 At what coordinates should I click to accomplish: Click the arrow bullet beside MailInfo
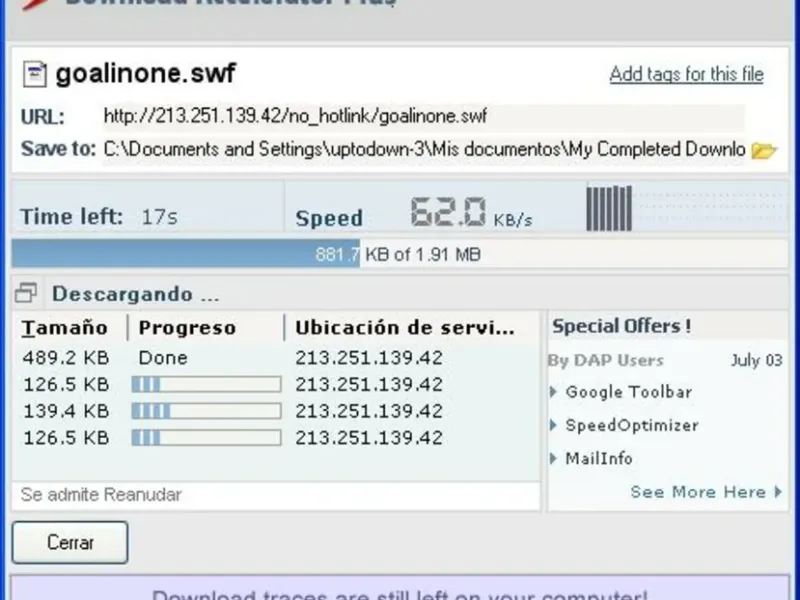[x=555, y=458]
